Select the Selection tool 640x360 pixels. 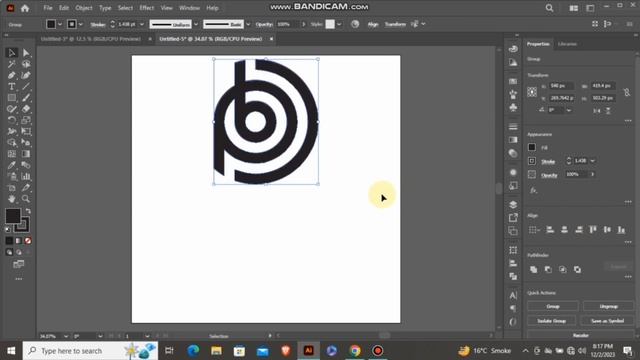pyautogui.click(x=11, y=53)
